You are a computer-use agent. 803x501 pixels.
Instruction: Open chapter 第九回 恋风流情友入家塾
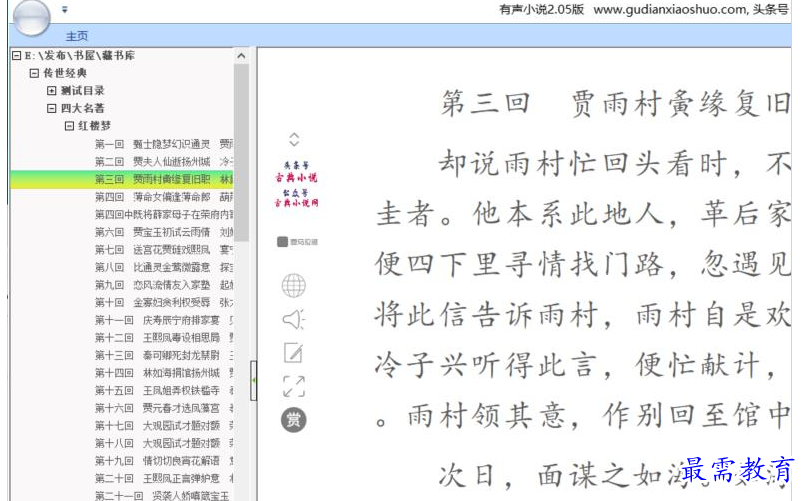coord(164,285)
